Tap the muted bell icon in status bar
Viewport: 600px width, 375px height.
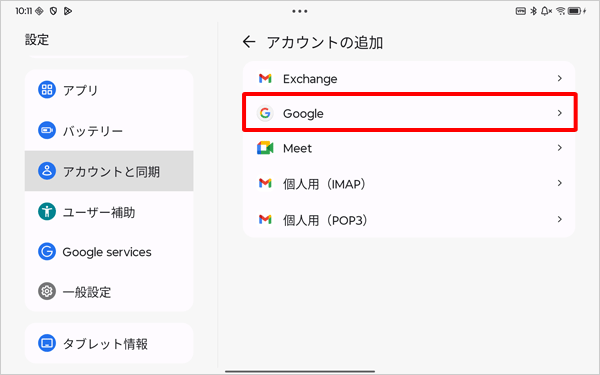tap(546, 11)
